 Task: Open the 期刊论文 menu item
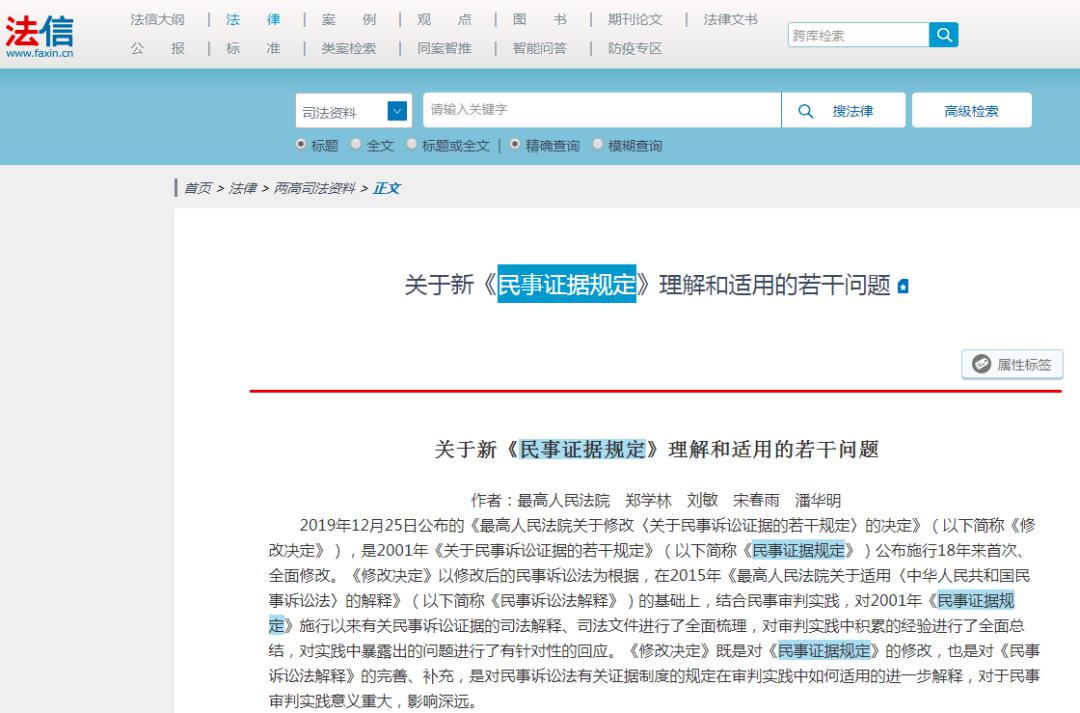click(635, 19)
